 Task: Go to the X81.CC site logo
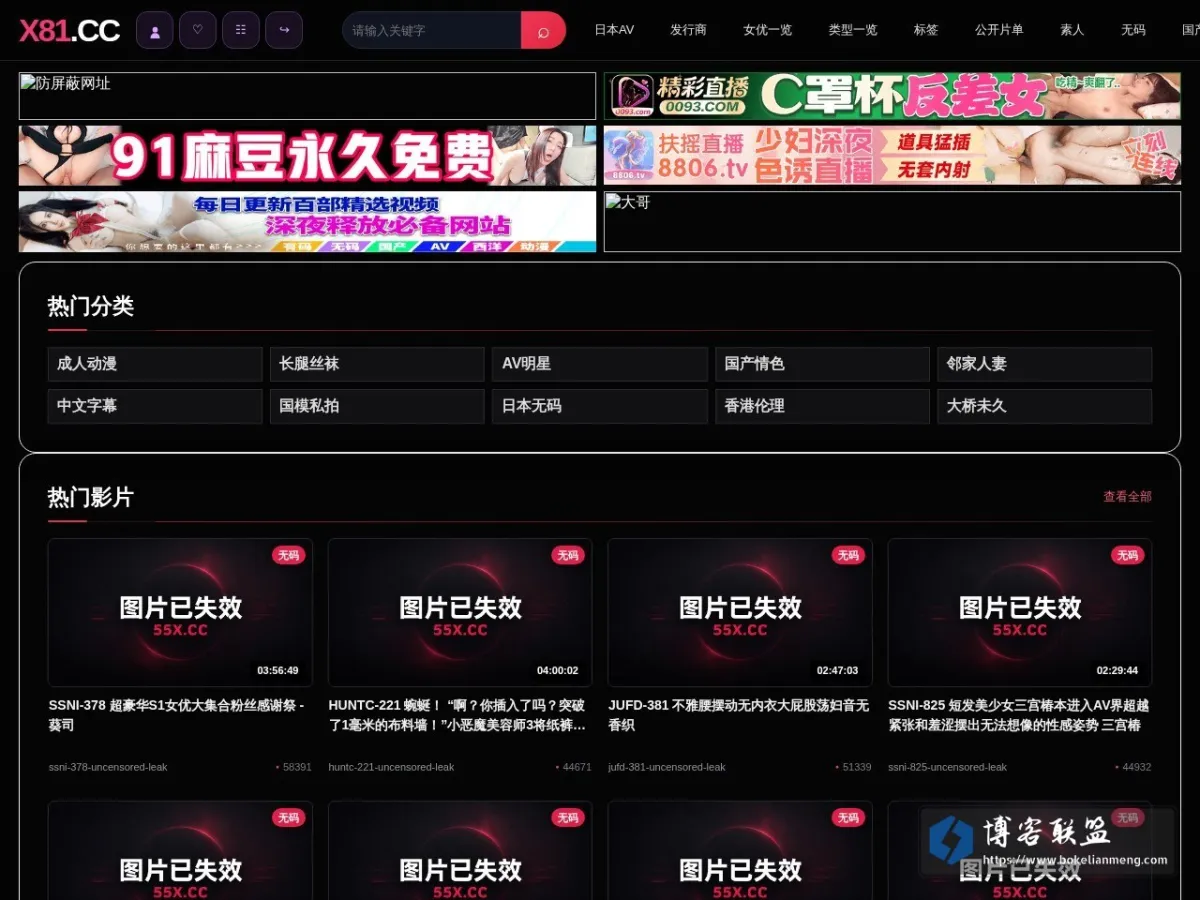pos(70,31)
